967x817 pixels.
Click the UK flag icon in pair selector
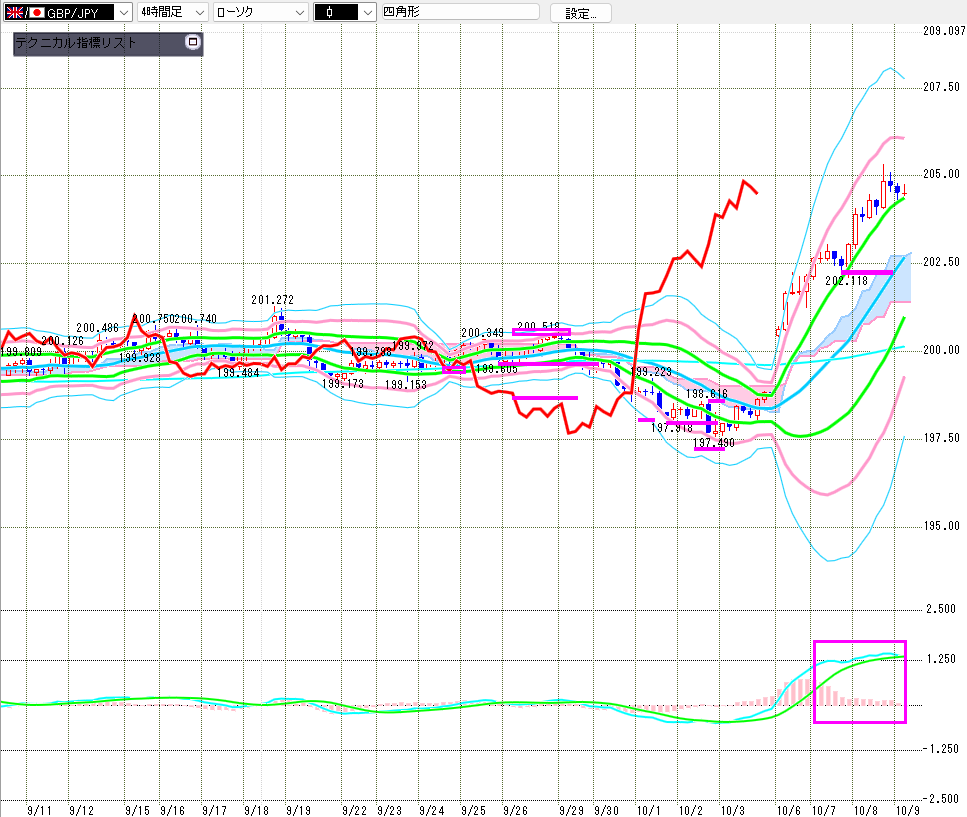(x=15, y=12)
